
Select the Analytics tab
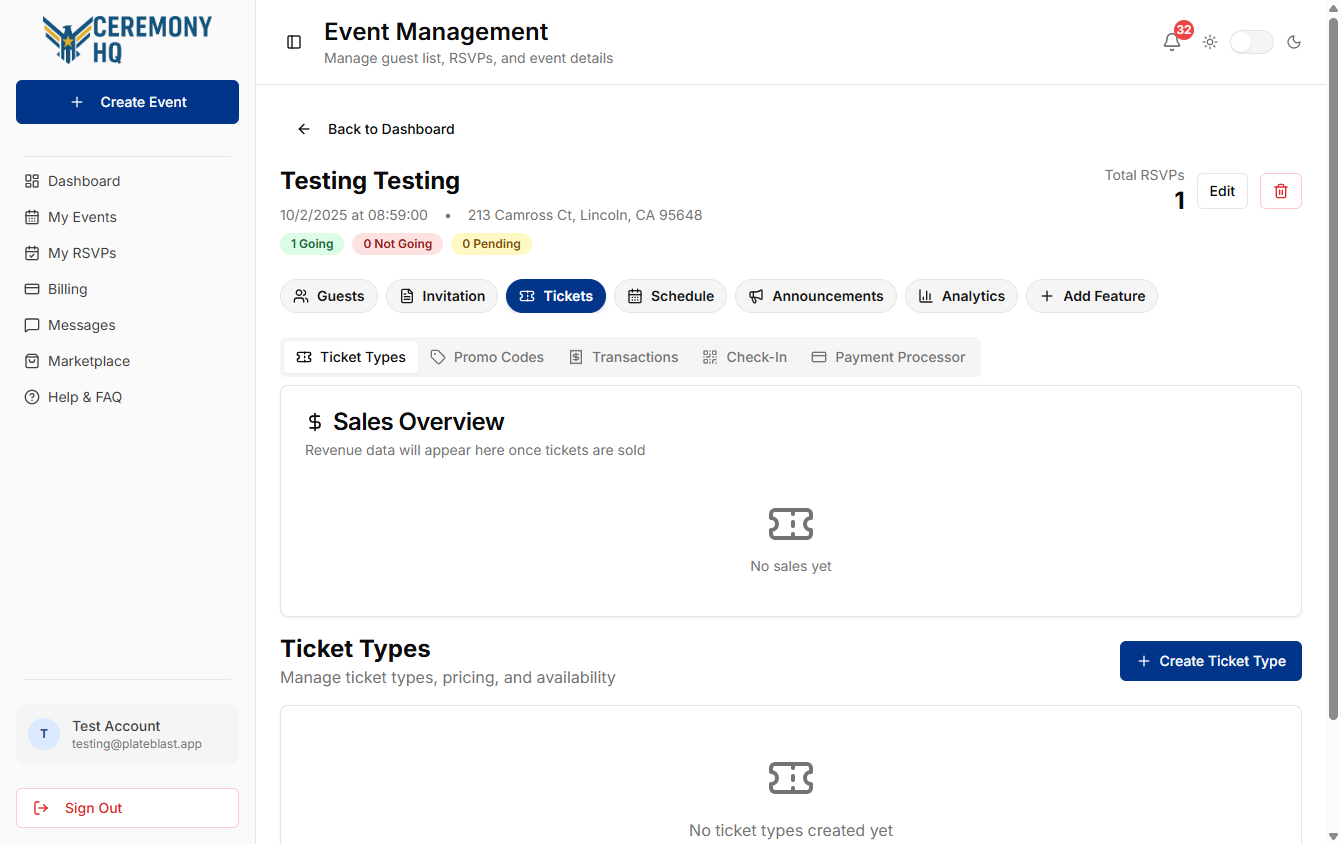[962, 296]
